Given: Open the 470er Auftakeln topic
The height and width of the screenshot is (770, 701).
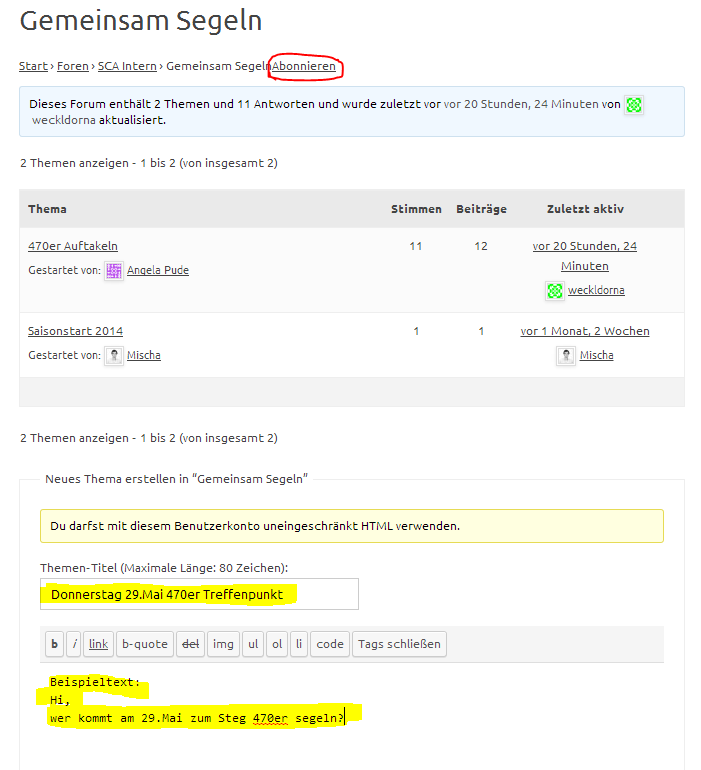Looking at the screenshot, I should [73, 246].
